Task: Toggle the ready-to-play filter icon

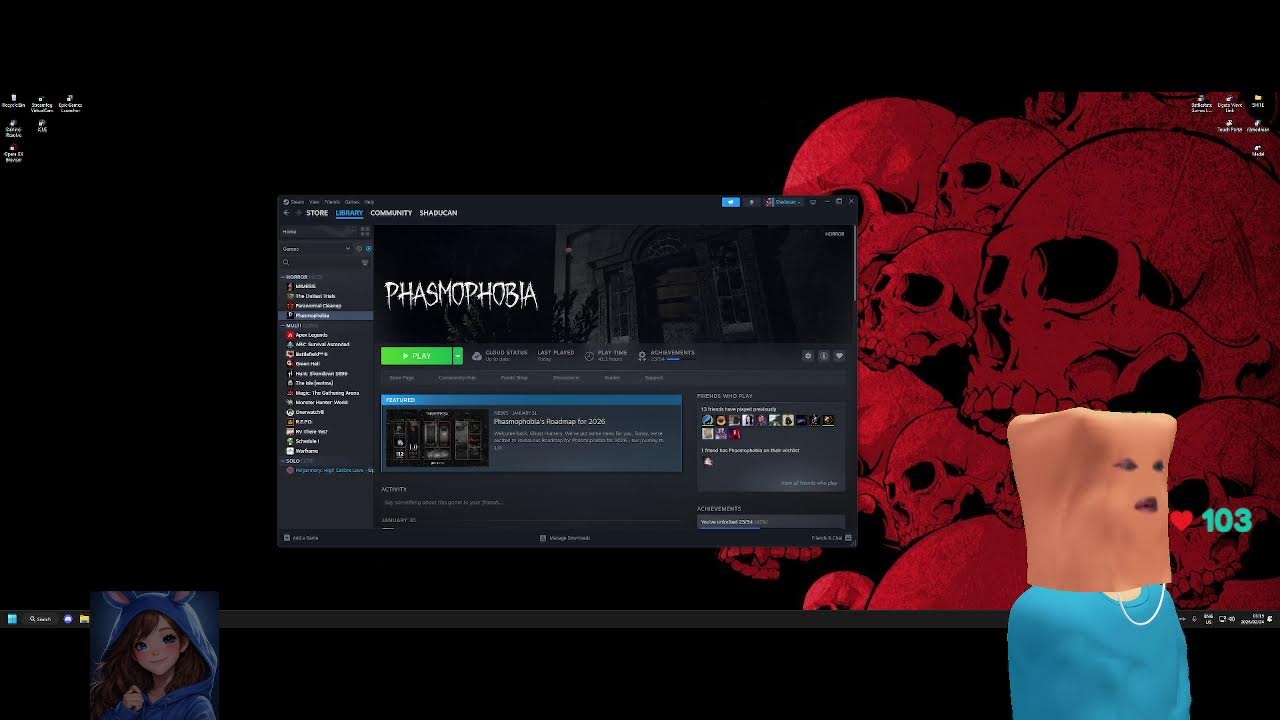Action: click(368, 248)
